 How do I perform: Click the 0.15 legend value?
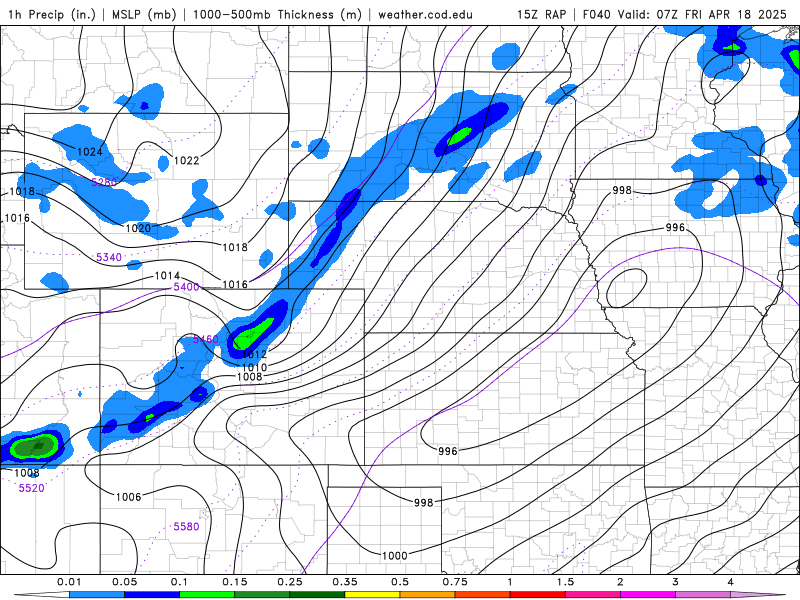(x=235, y=582)
